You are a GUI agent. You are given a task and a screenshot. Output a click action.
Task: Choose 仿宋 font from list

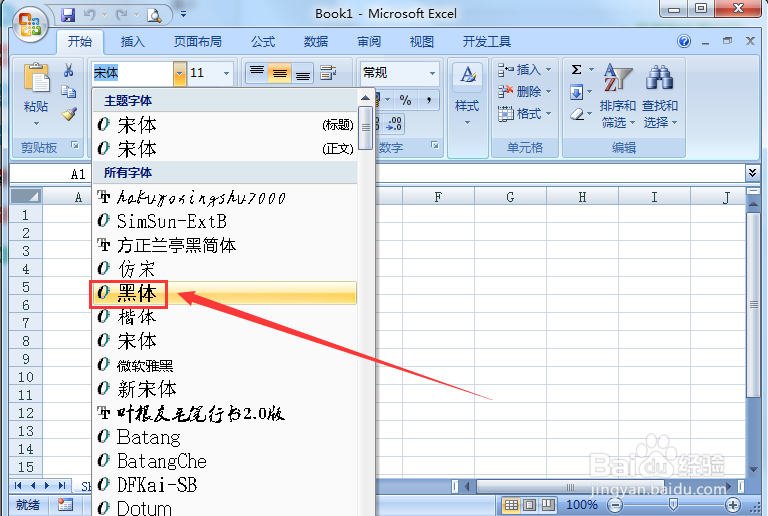(225, 269)
